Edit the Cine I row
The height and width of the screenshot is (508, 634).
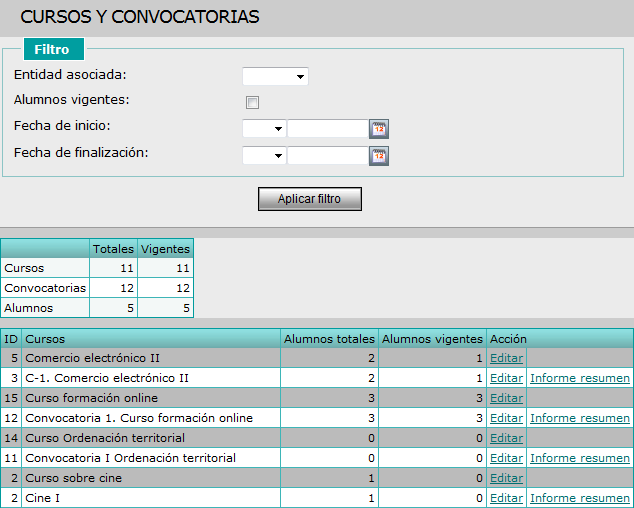click(506, 498)
